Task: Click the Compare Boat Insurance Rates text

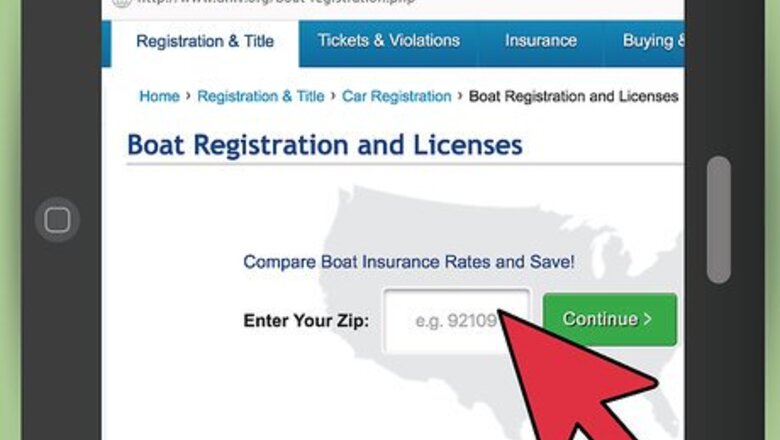Action: pyautogui.click(x=409, y=263)
